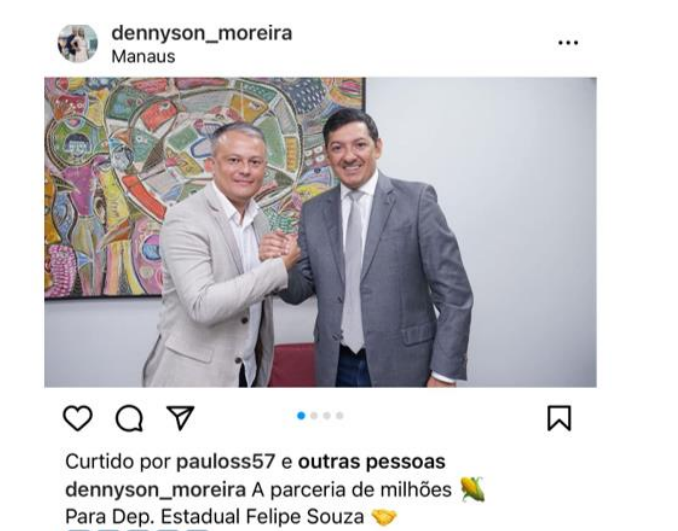This screenshot has height=531, width=678.
Task: Jump to third carousel dot indicator
Action: click(327, 416)
